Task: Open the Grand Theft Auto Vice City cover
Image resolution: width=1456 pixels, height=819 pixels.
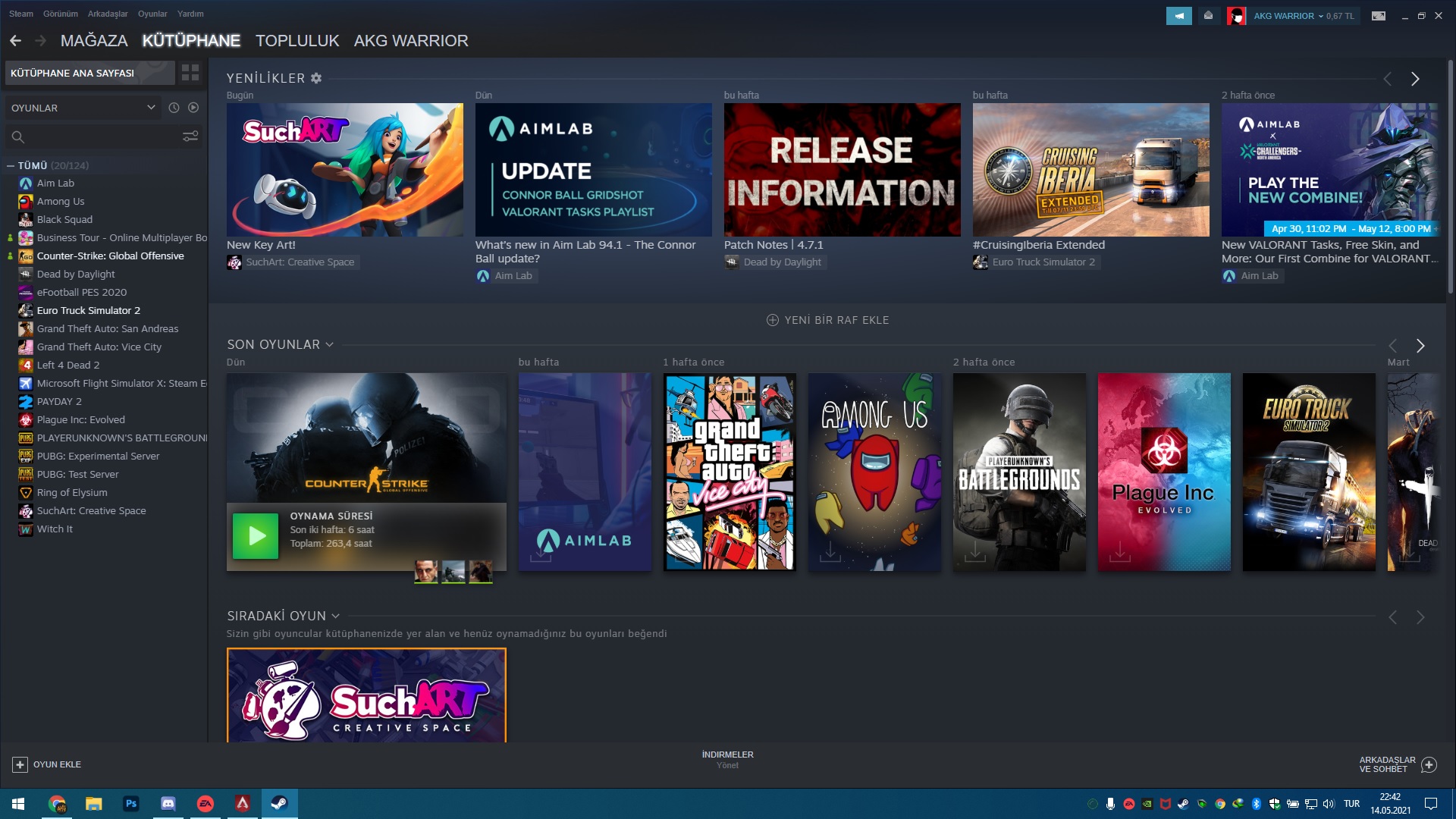Action: 730,472
